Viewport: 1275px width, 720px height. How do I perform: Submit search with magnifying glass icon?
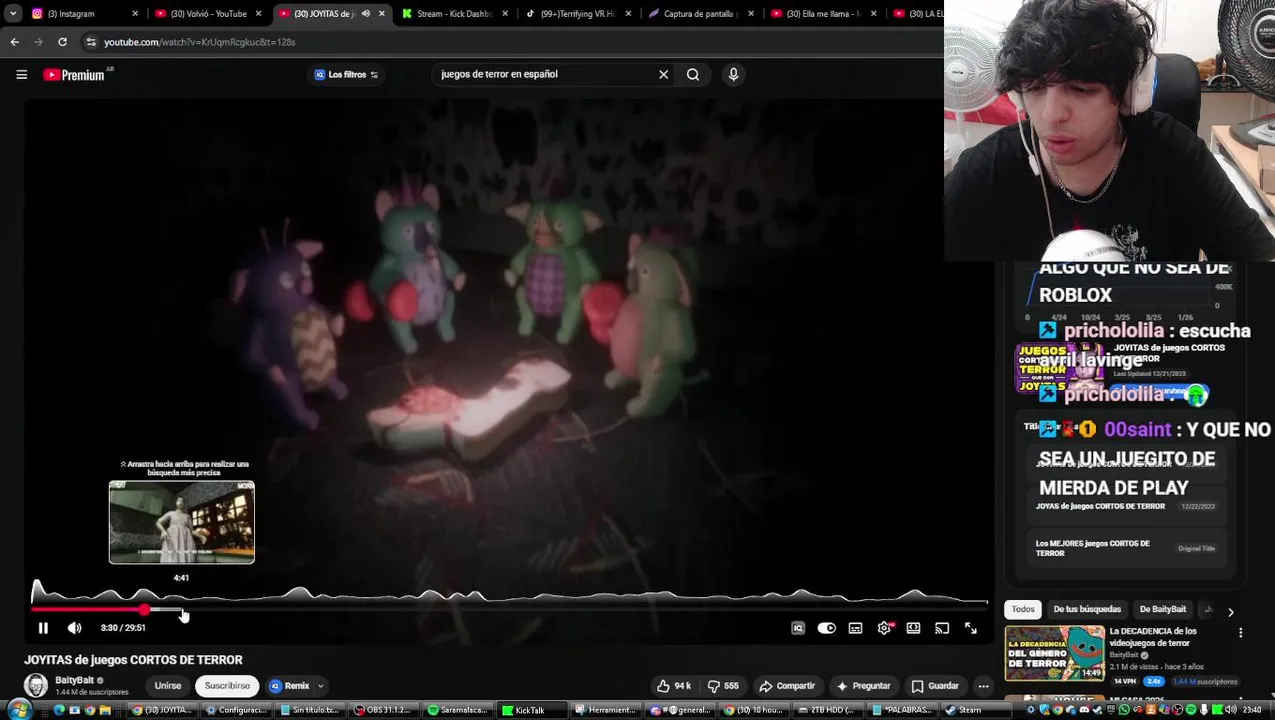(x=693, y=74)
